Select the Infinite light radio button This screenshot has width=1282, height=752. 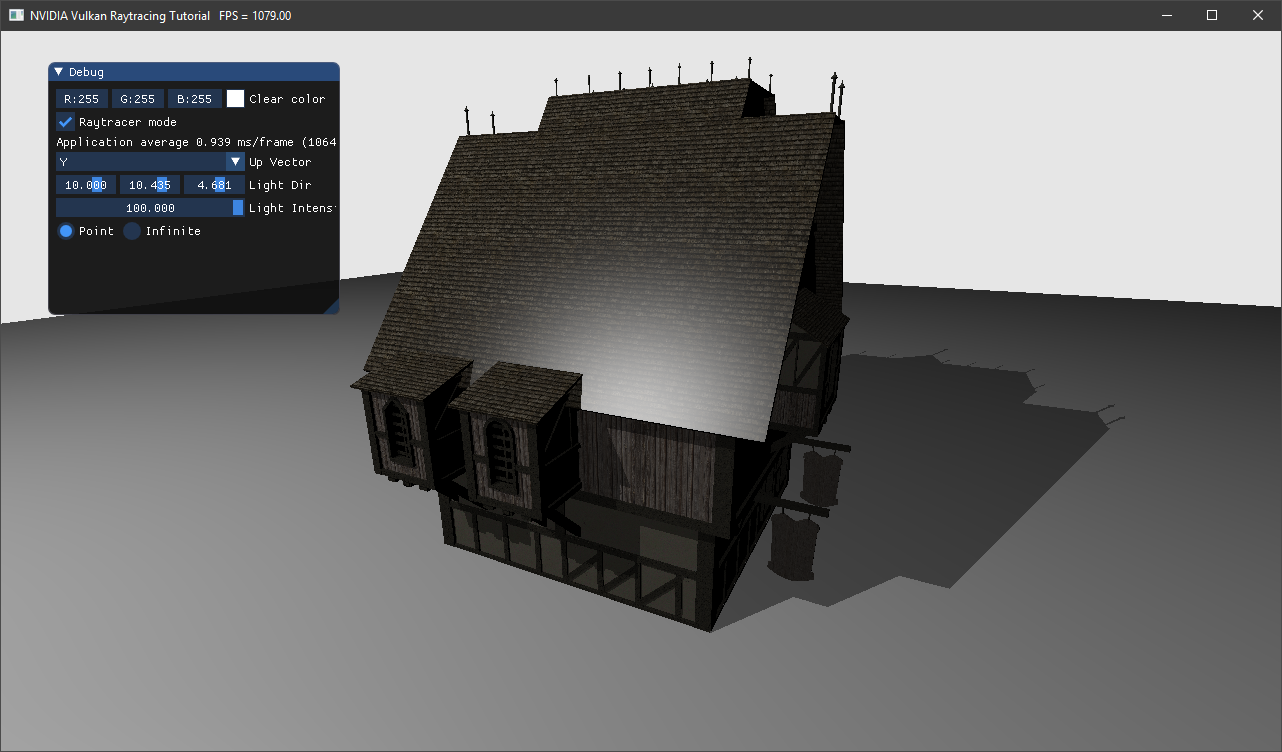click(132, 231)
